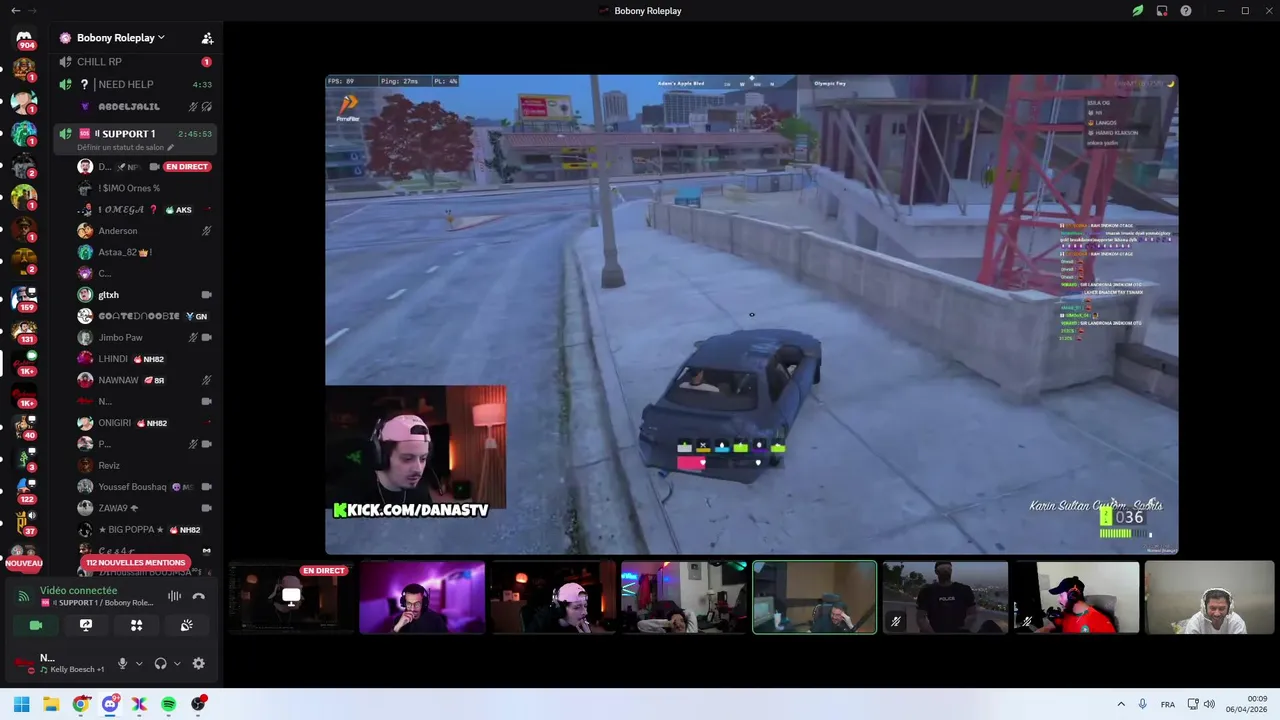Click ZAWA9's camera icon
The width and height of the screenshot is (1280, 720).
[x=206, y=508]
